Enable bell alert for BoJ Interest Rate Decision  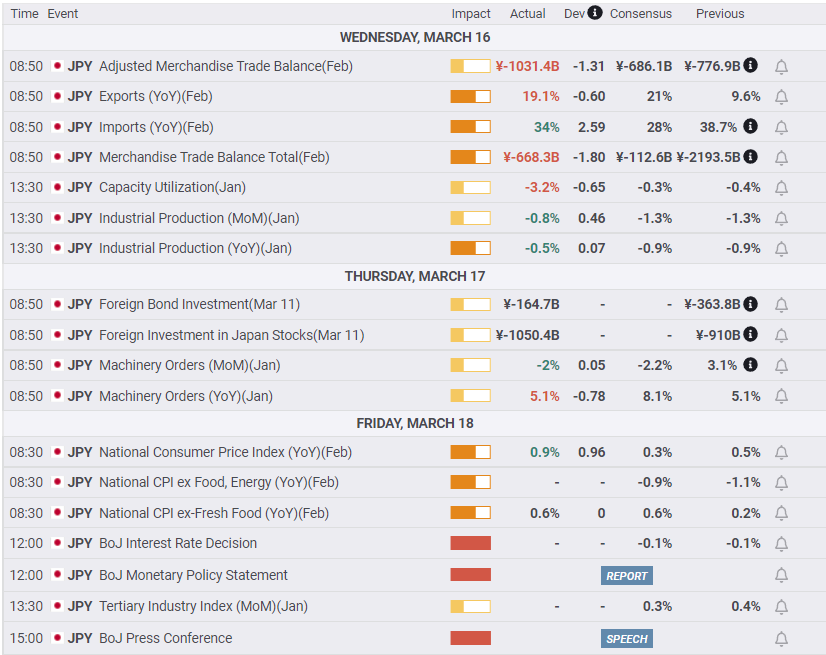pyautogui.click(x=781, y=544)
